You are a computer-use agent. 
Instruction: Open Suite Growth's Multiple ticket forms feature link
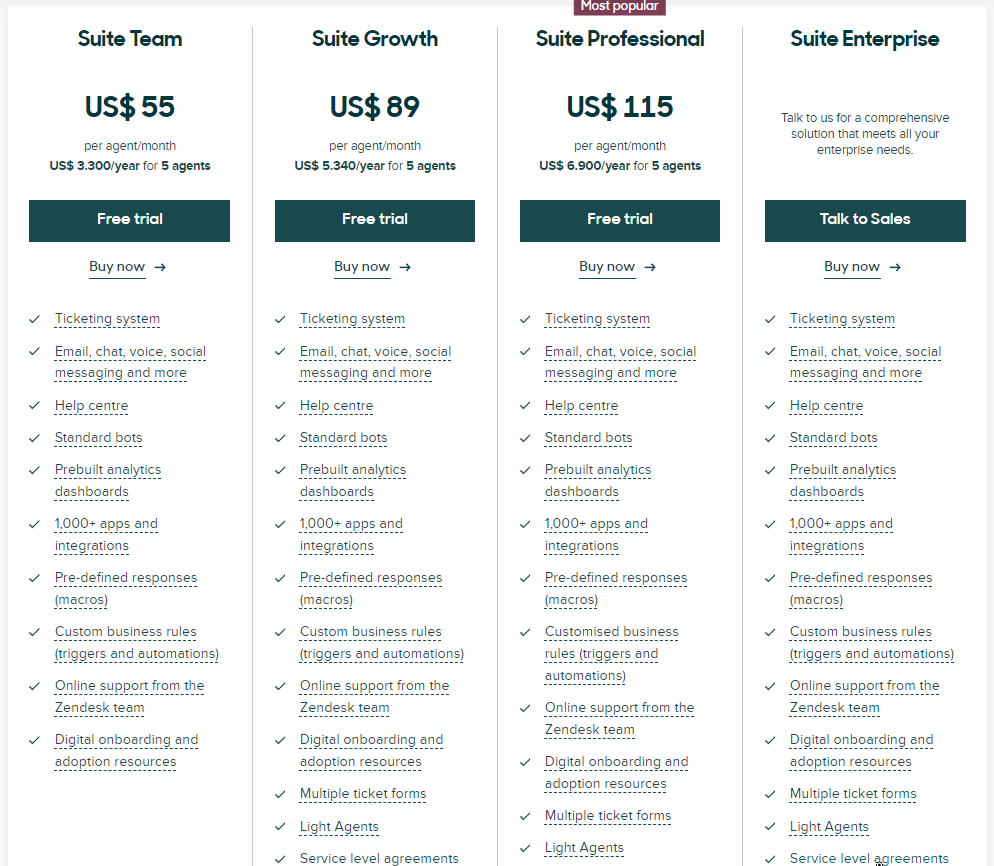pos(363,794)
